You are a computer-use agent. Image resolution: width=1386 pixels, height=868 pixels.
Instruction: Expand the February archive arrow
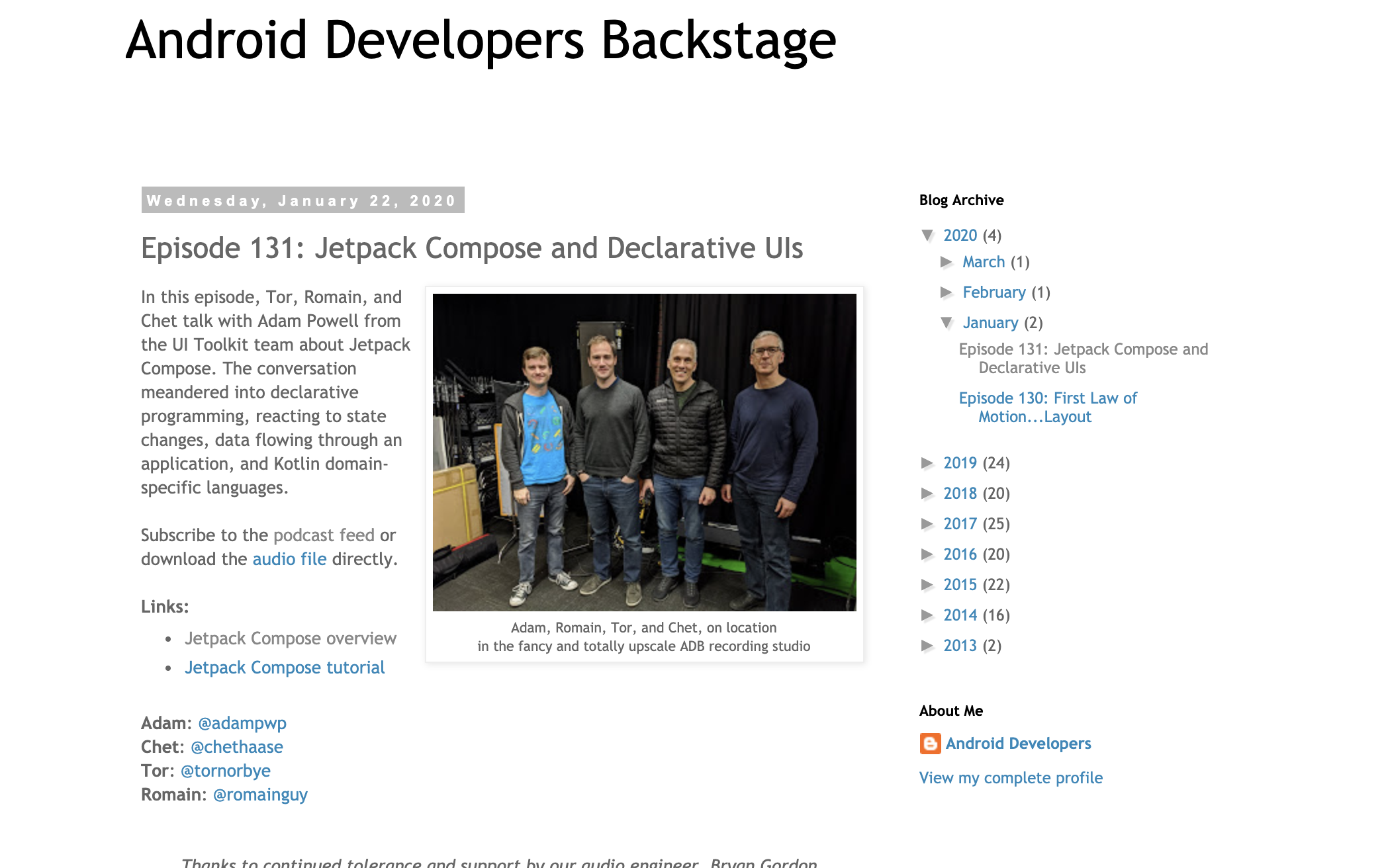coord(947,292)
